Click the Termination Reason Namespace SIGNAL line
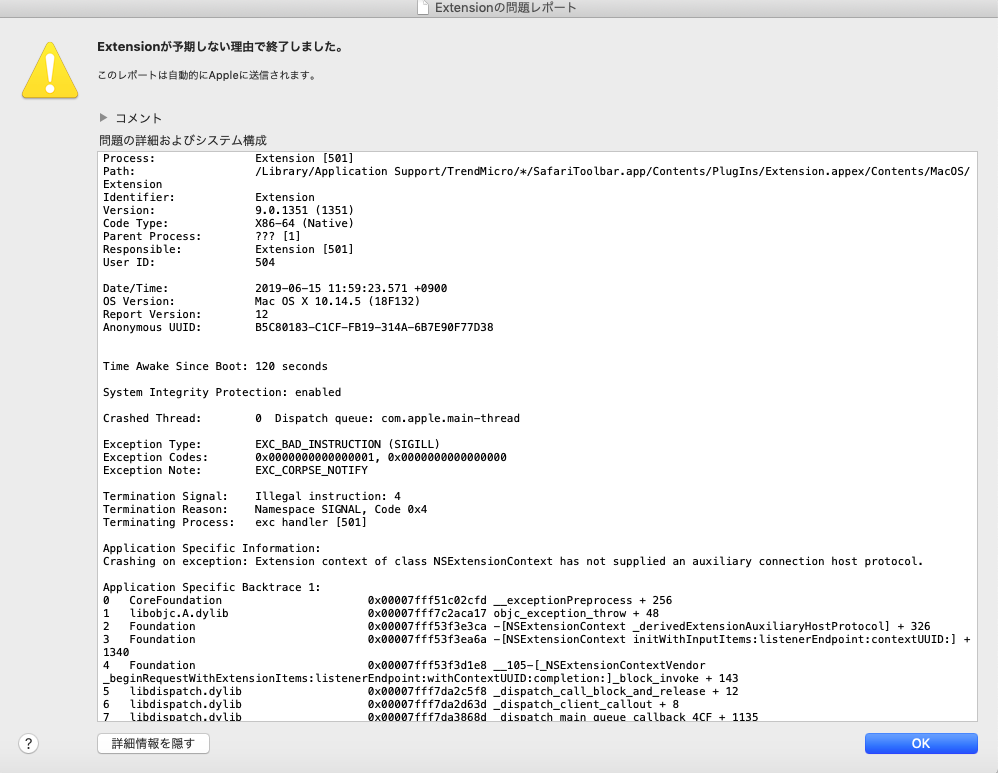 265,509
